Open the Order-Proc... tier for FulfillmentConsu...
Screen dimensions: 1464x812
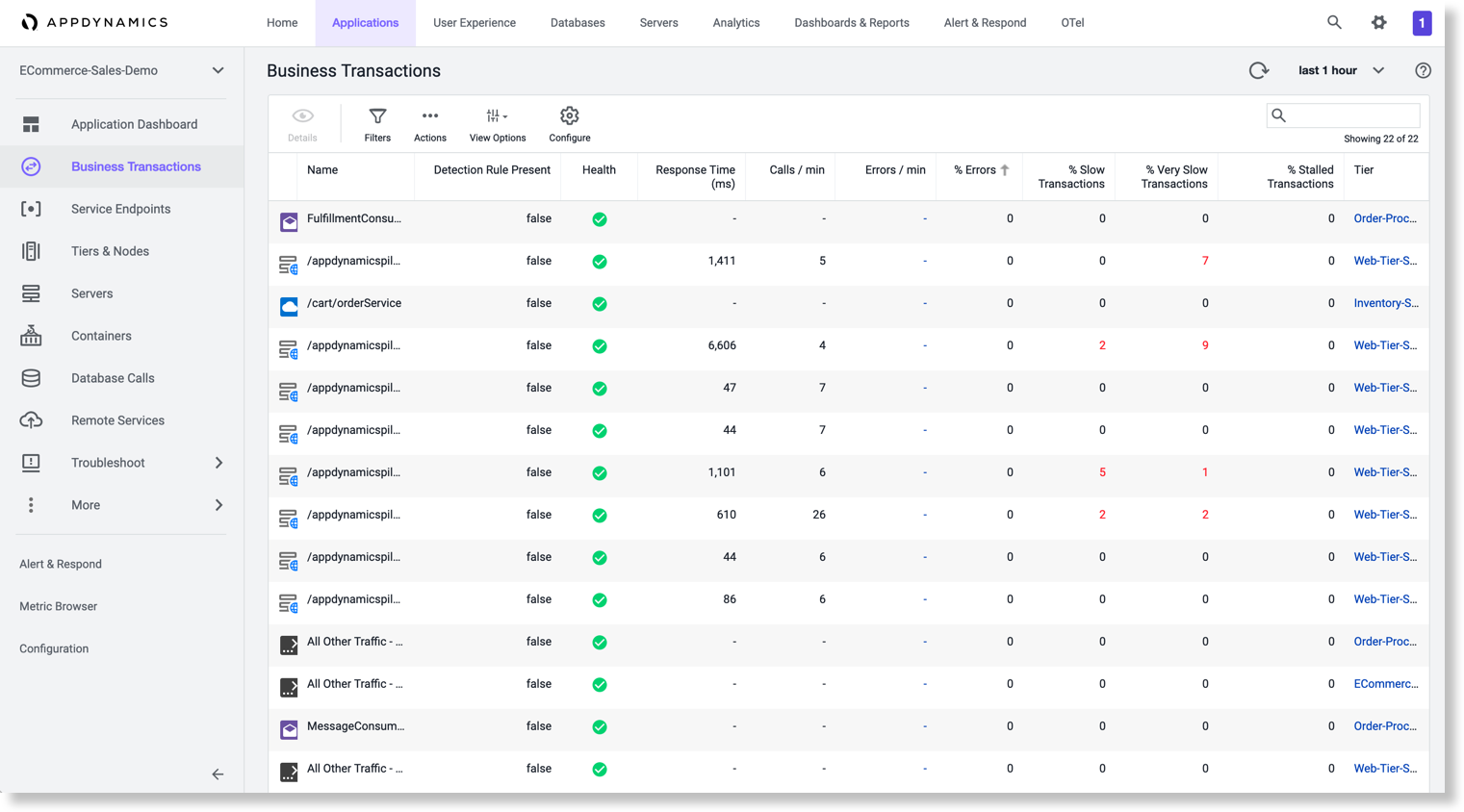click(1385, 218)
